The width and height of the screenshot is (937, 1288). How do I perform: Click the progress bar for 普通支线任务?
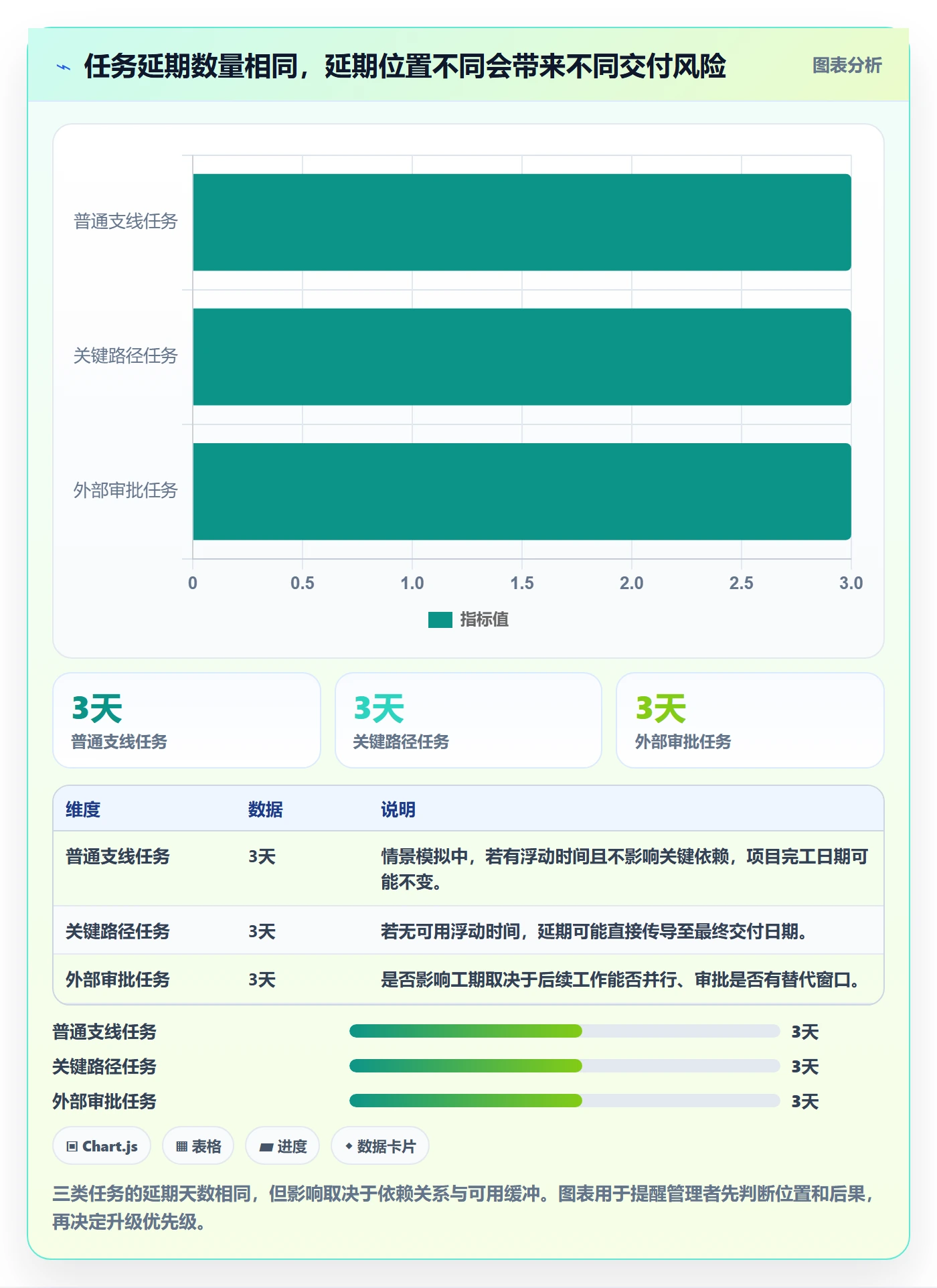pyautogui.click(x=564, y=1031)
